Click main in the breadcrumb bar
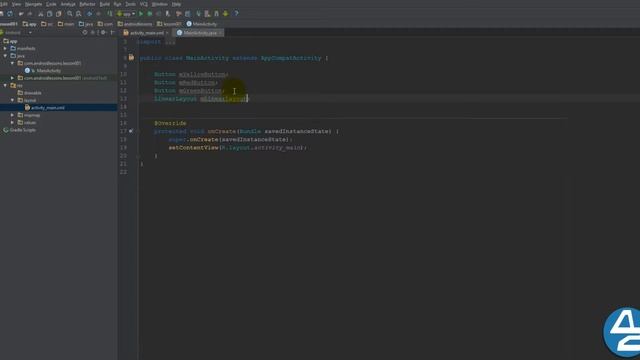This screenshot has width=640, height=360. point(66,24)
